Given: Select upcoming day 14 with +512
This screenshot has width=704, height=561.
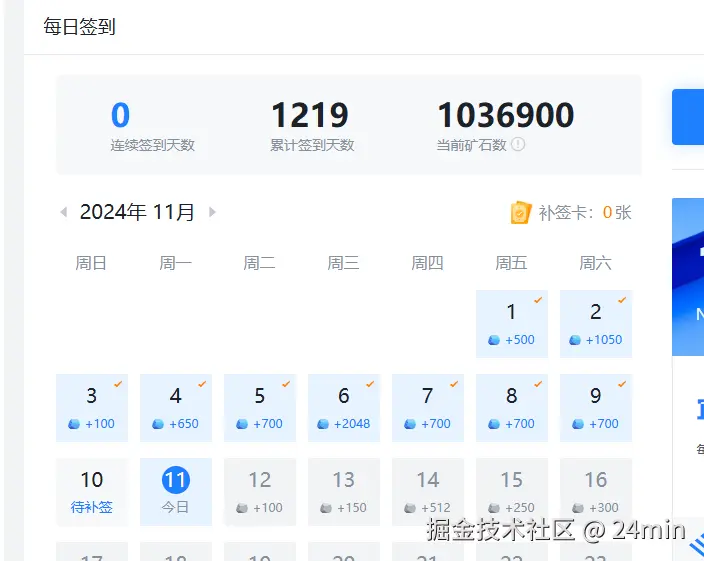Looking at the screenshot, I should point(428,492).
